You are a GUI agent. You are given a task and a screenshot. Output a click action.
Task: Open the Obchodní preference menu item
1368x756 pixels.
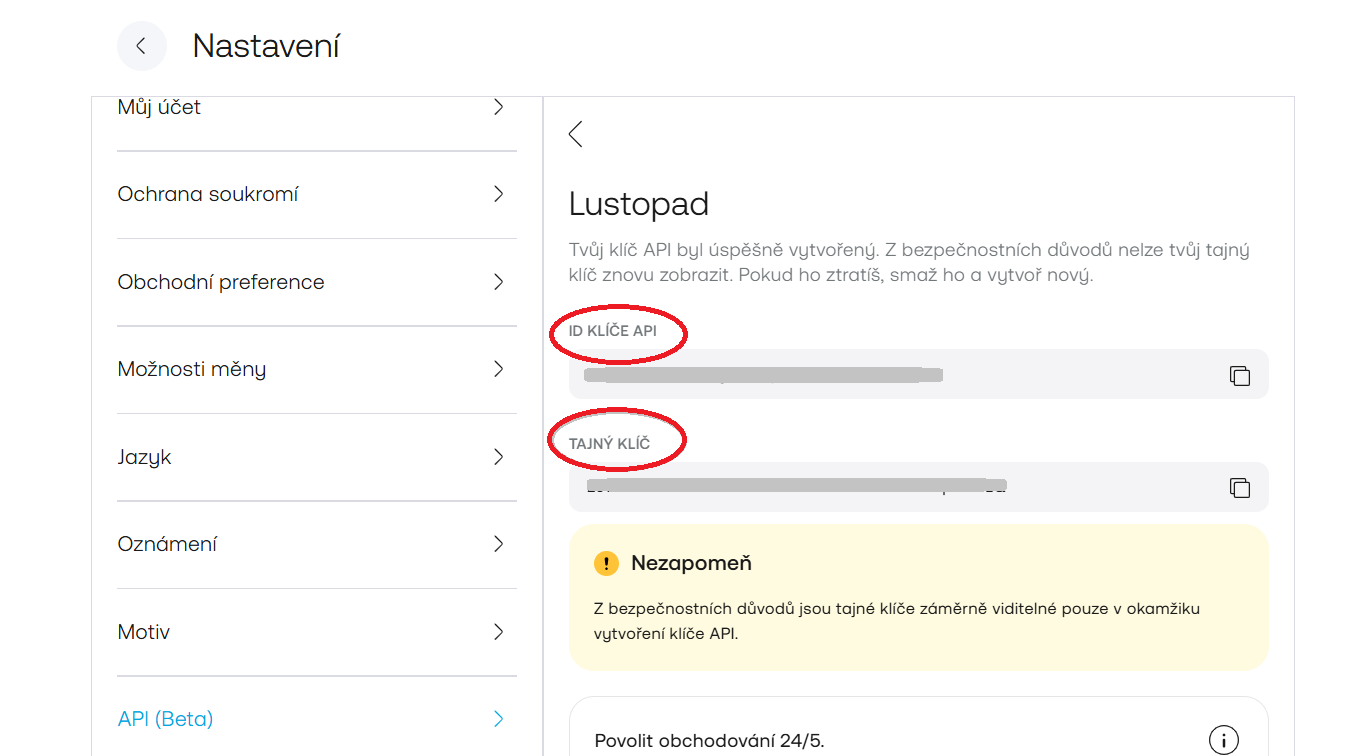coord(221,282)
